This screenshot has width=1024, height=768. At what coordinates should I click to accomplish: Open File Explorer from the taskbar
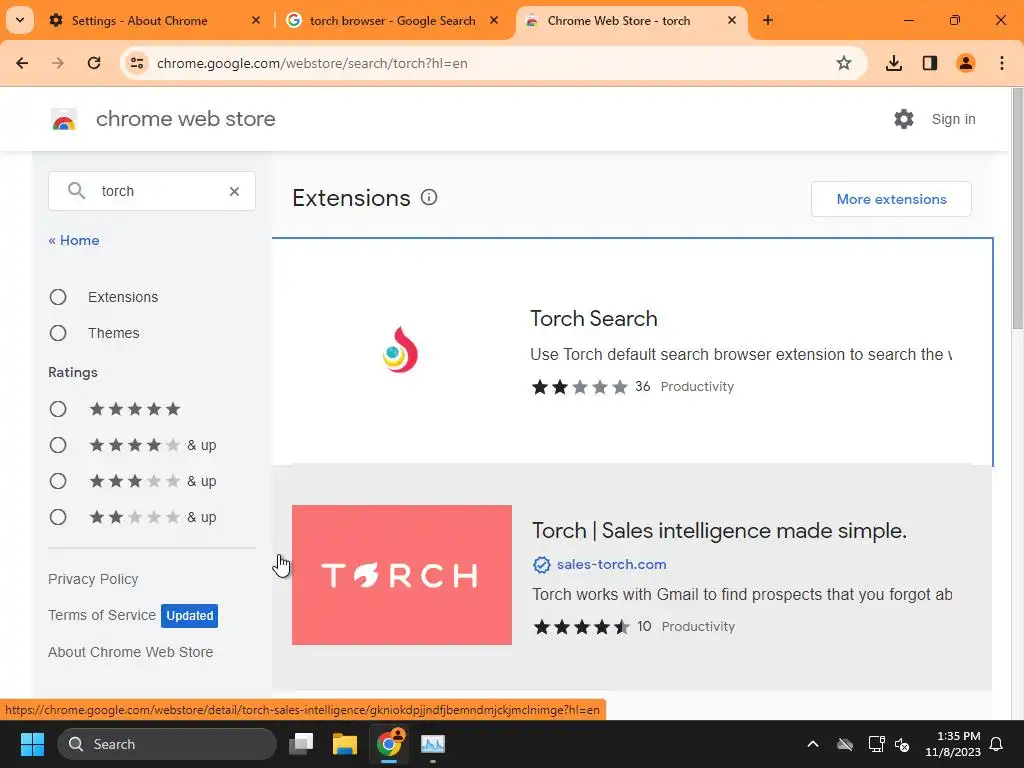(x=345, y=744)
